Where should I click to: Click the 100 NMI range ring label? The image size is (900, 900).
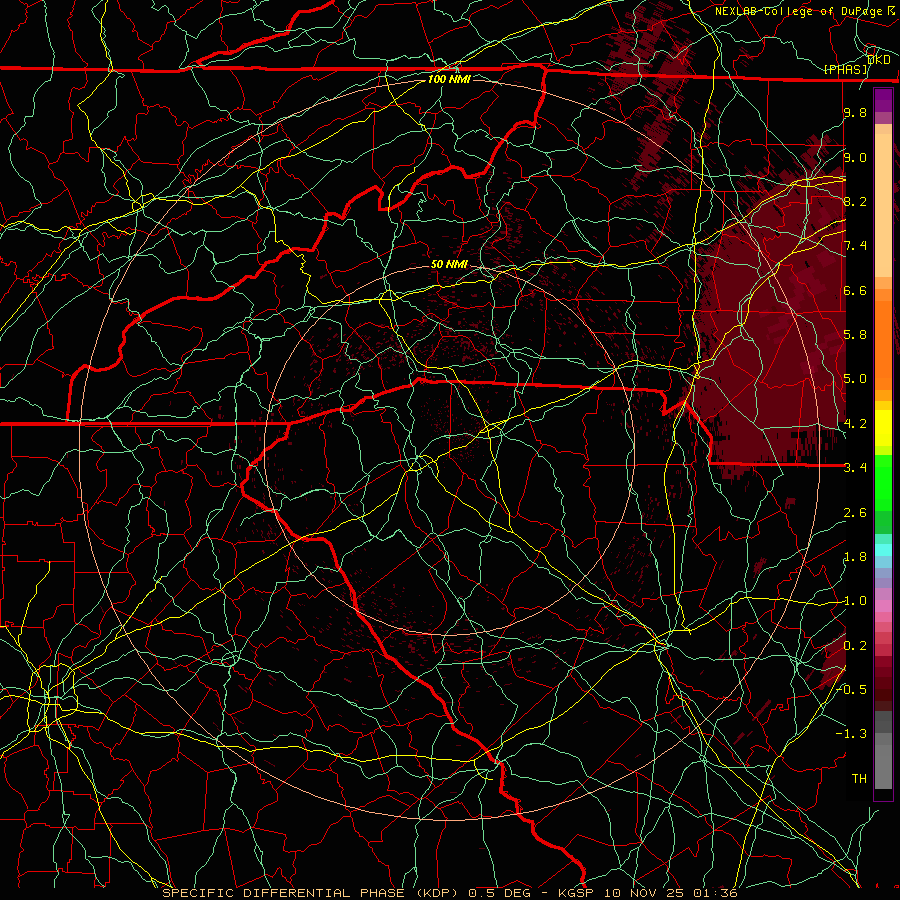[x=449, y=79]
